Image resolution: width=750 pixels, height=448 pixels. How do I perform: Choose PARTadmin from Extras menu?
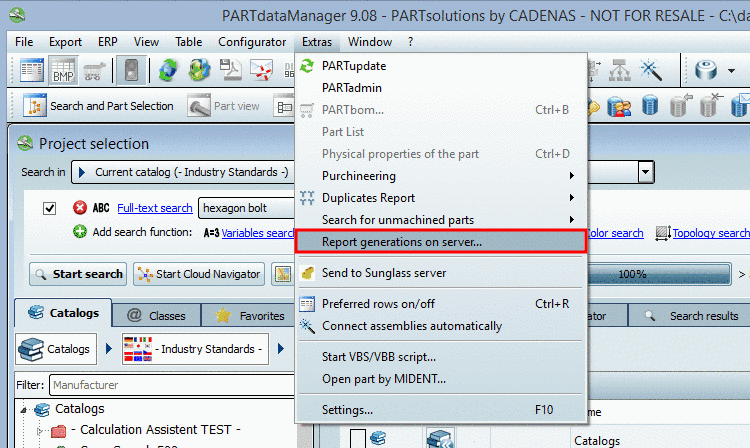tap(441, 87)
